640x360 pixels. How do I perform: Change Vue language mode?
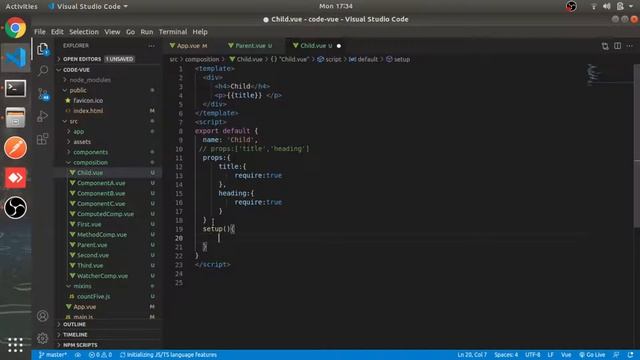pos(566,355)
